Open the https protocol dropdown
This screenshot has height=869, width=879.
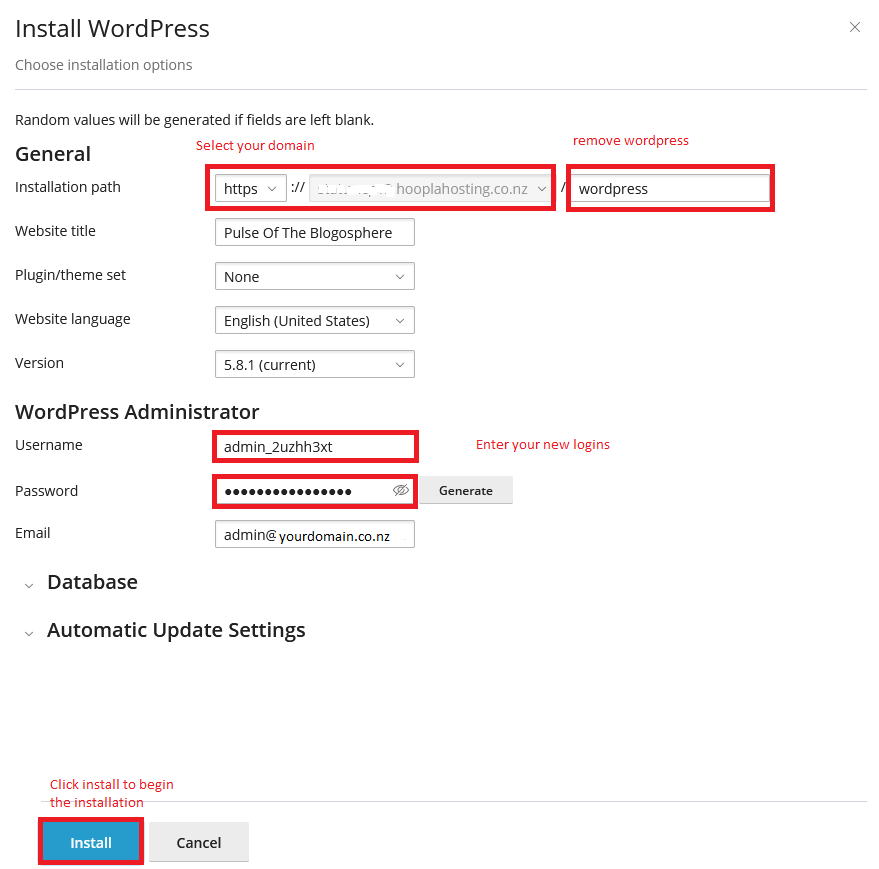point(250,189)
